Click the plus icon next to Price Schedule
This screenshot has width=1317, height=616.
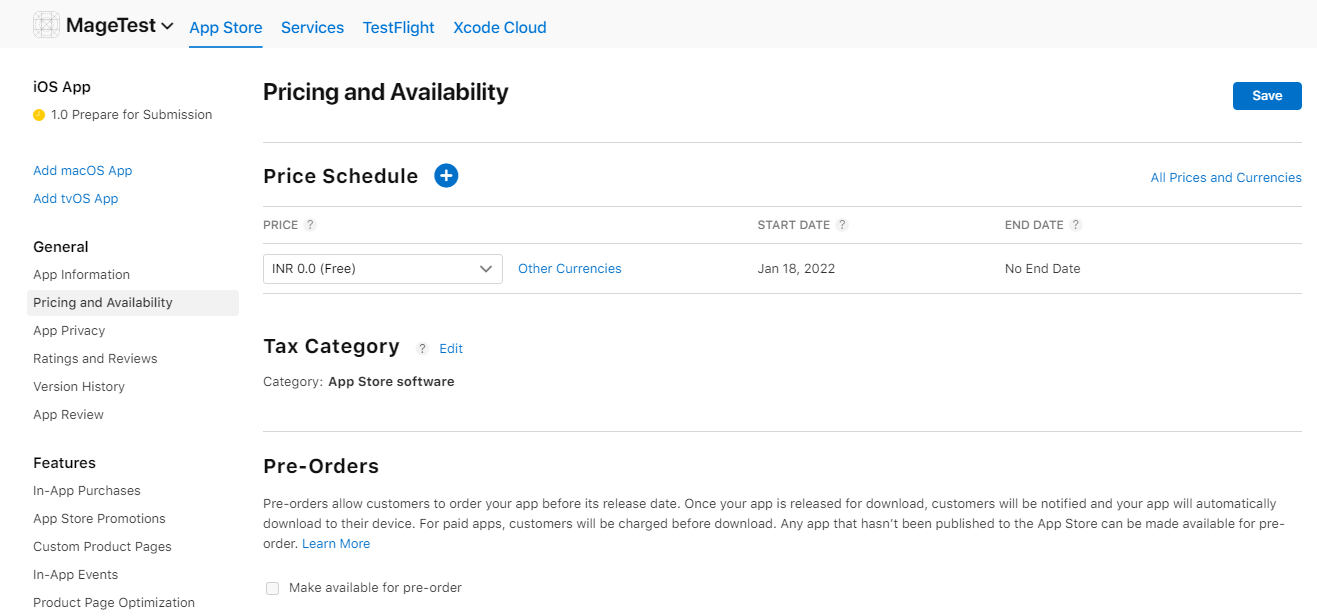pos(446,175)
